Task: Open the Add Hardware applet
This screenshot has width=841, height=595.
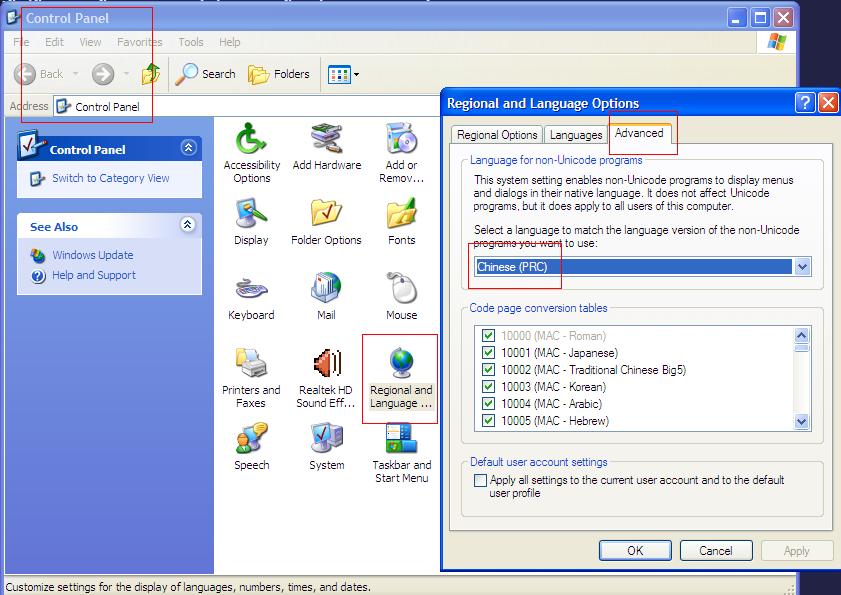Action: pos(326,138)
